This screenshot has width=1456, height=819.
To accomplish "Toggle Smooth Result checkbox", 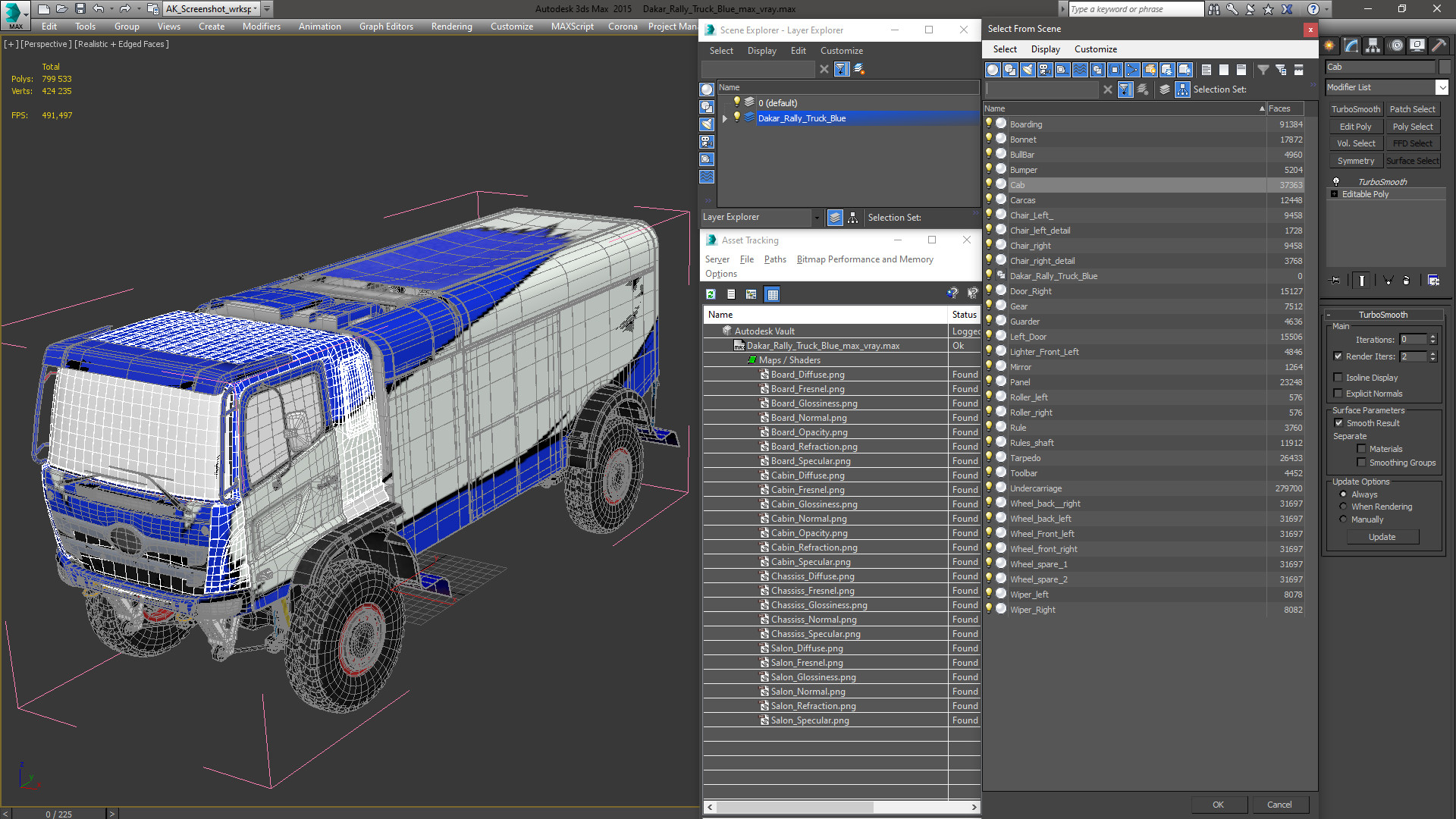I will (x=1338, y=423).
